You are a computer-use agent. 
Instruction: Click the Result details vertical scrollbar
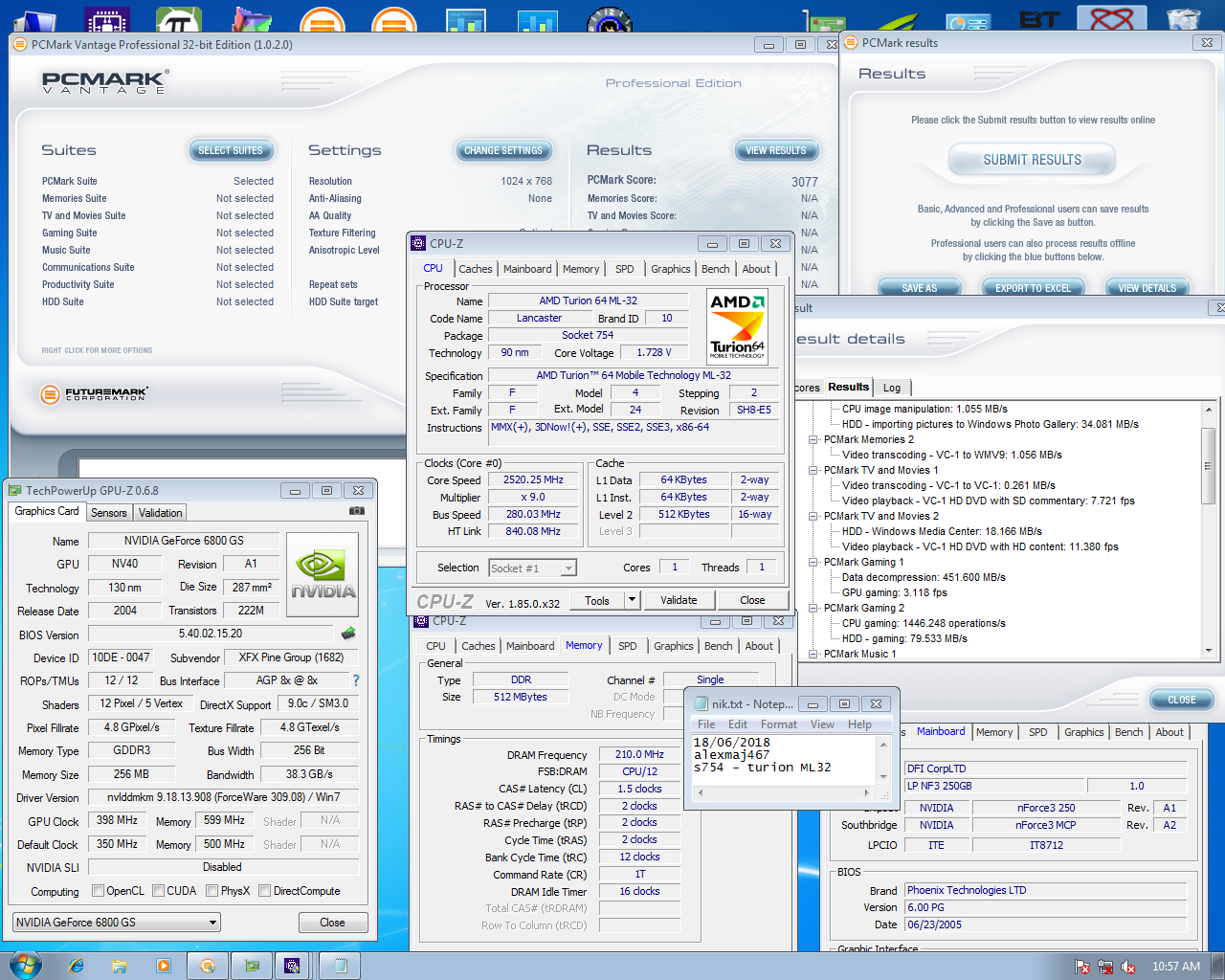(x=1209, y=530)
